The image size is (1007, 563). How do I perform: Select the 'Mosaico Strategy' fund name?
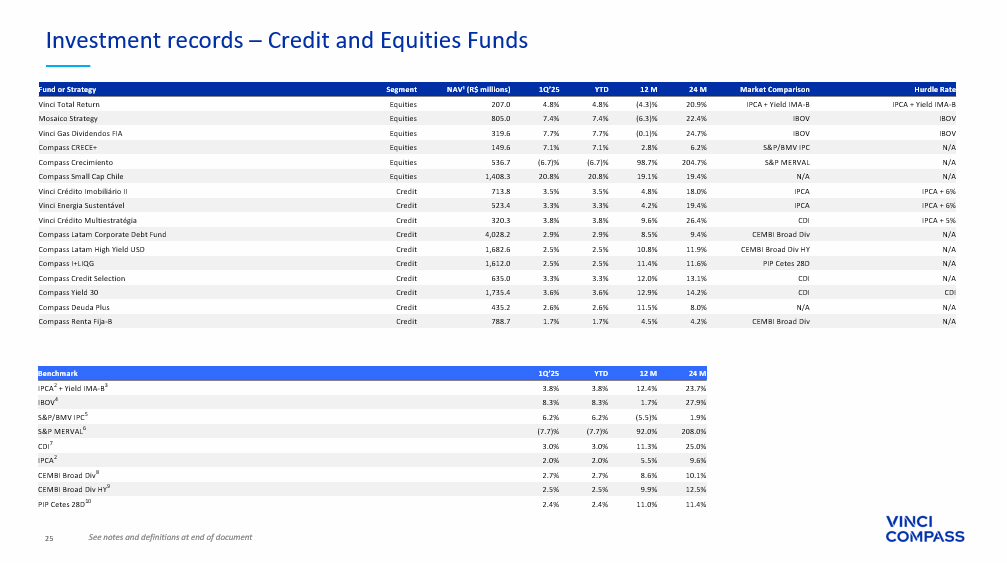coord(68,119)
